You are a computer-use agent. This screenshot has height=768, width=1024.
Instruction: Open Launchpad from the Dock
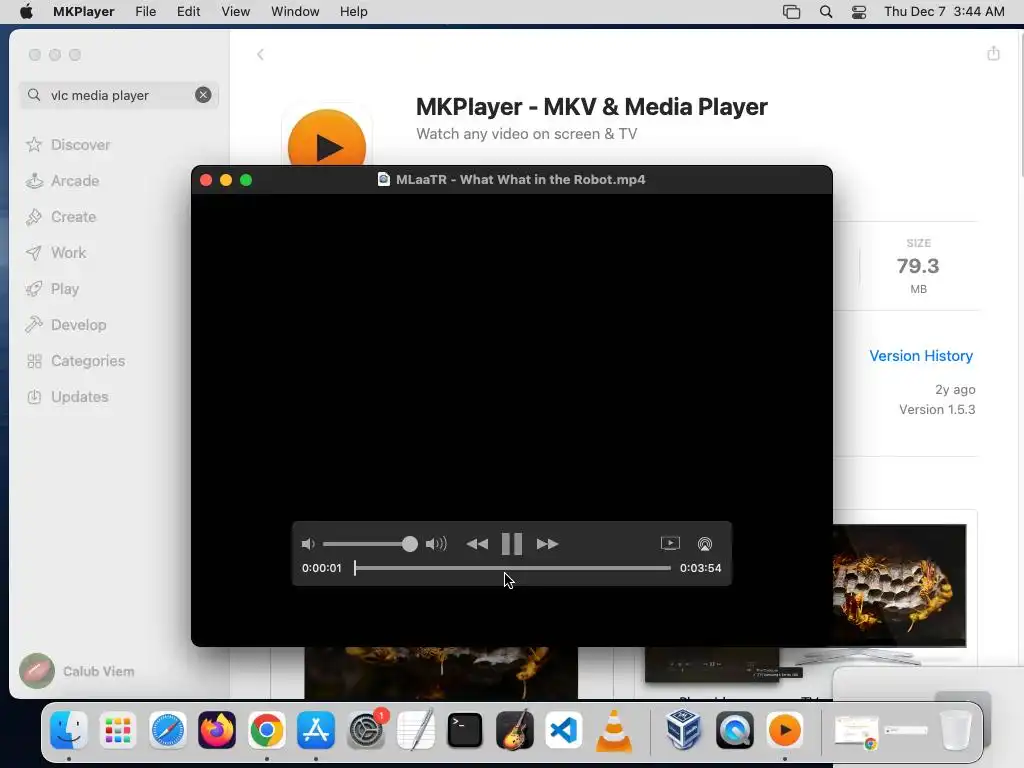(x=118, y=730)
